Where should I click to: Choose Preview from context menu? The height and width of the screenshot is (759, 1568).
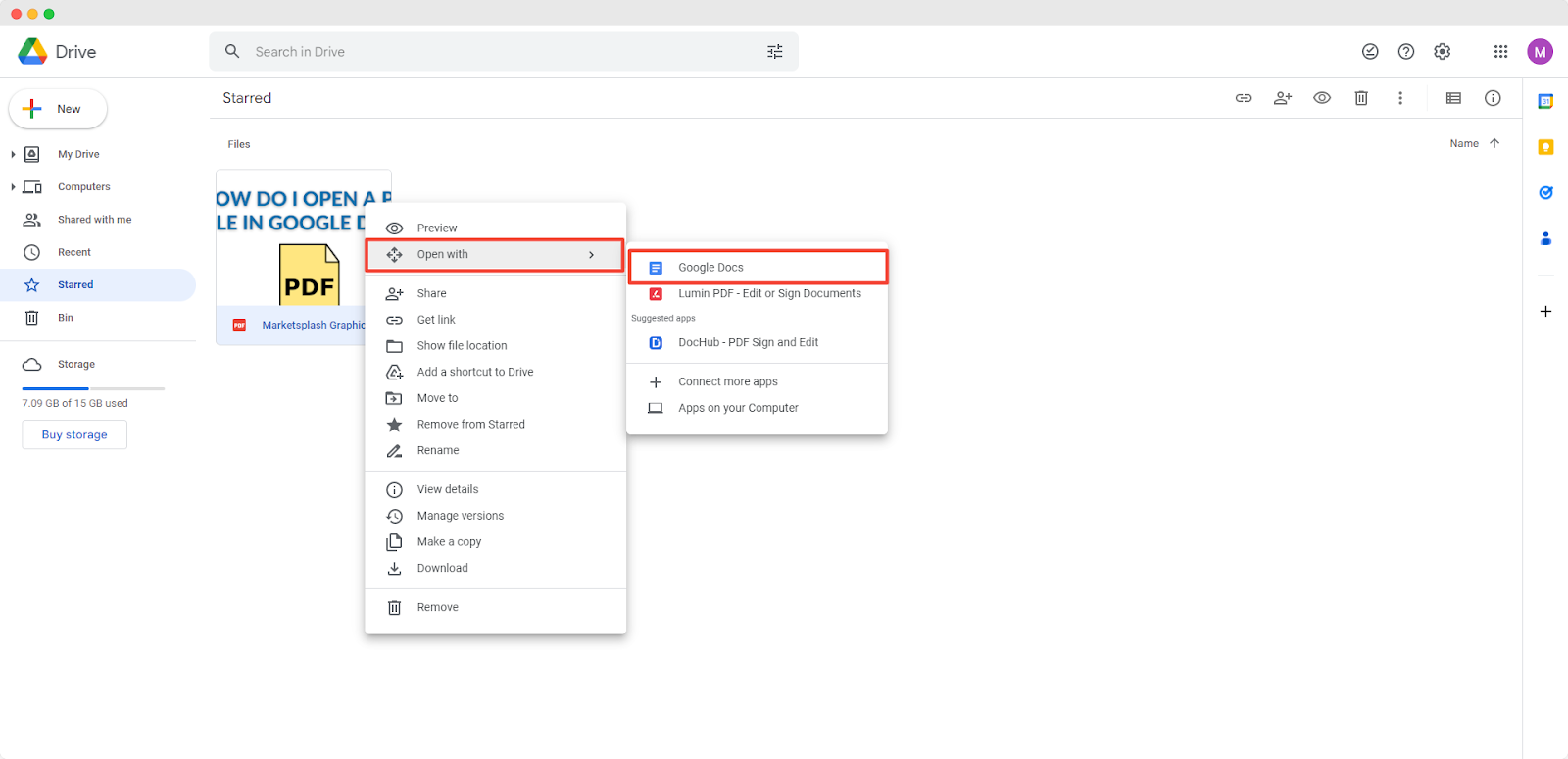click(x=495, y=228)
